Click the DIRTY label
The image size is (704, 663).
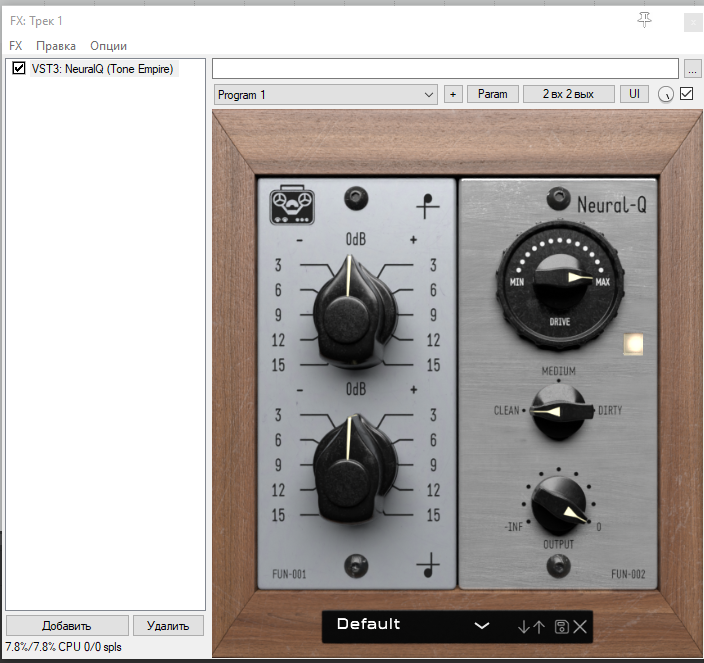click(610, 410)
